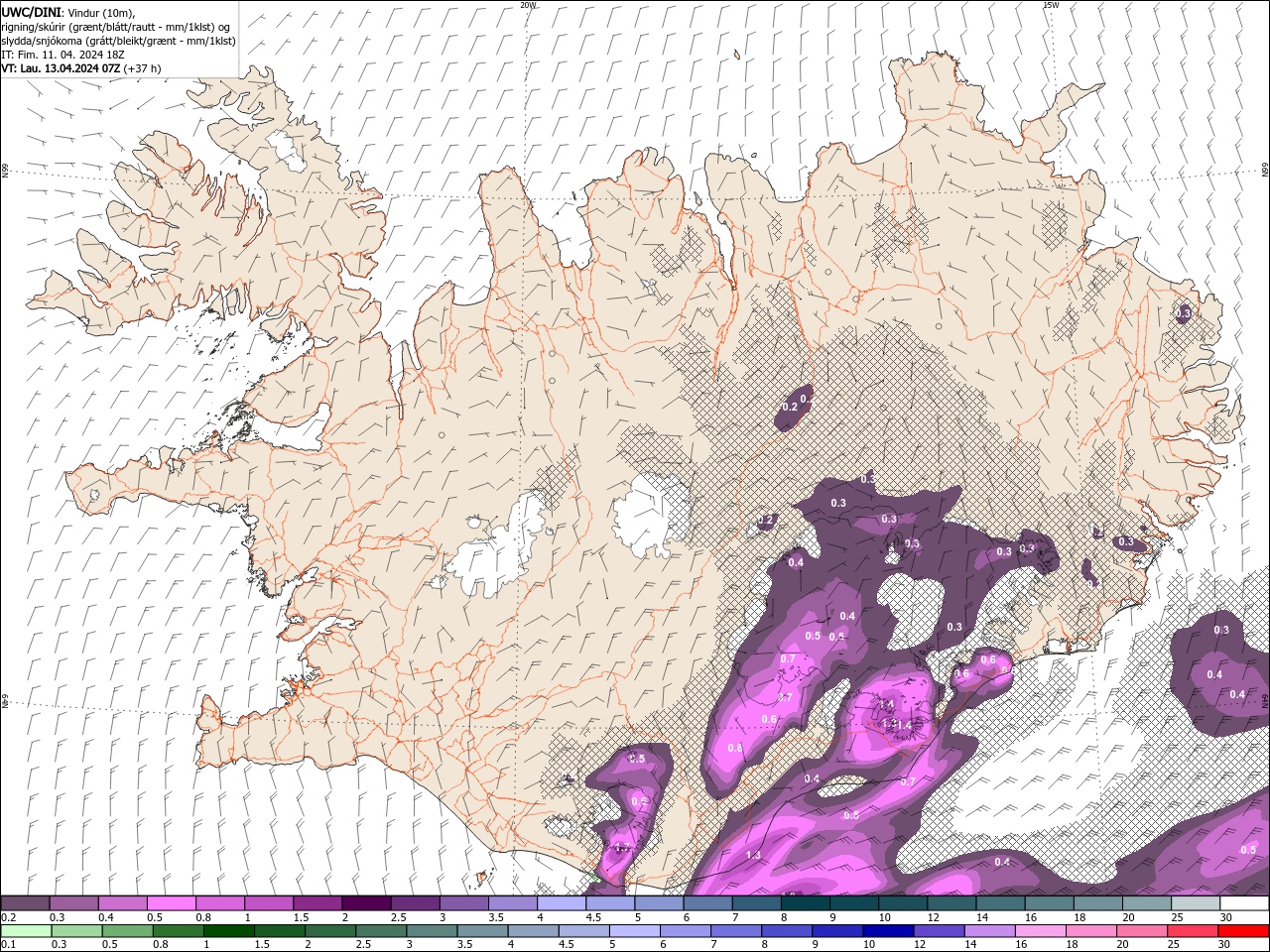Screen dimensions: 1270x952
Task: Click the palest green 0.1 swatch in lower legend
Action: pyautogui.click(x=26, y=931)
